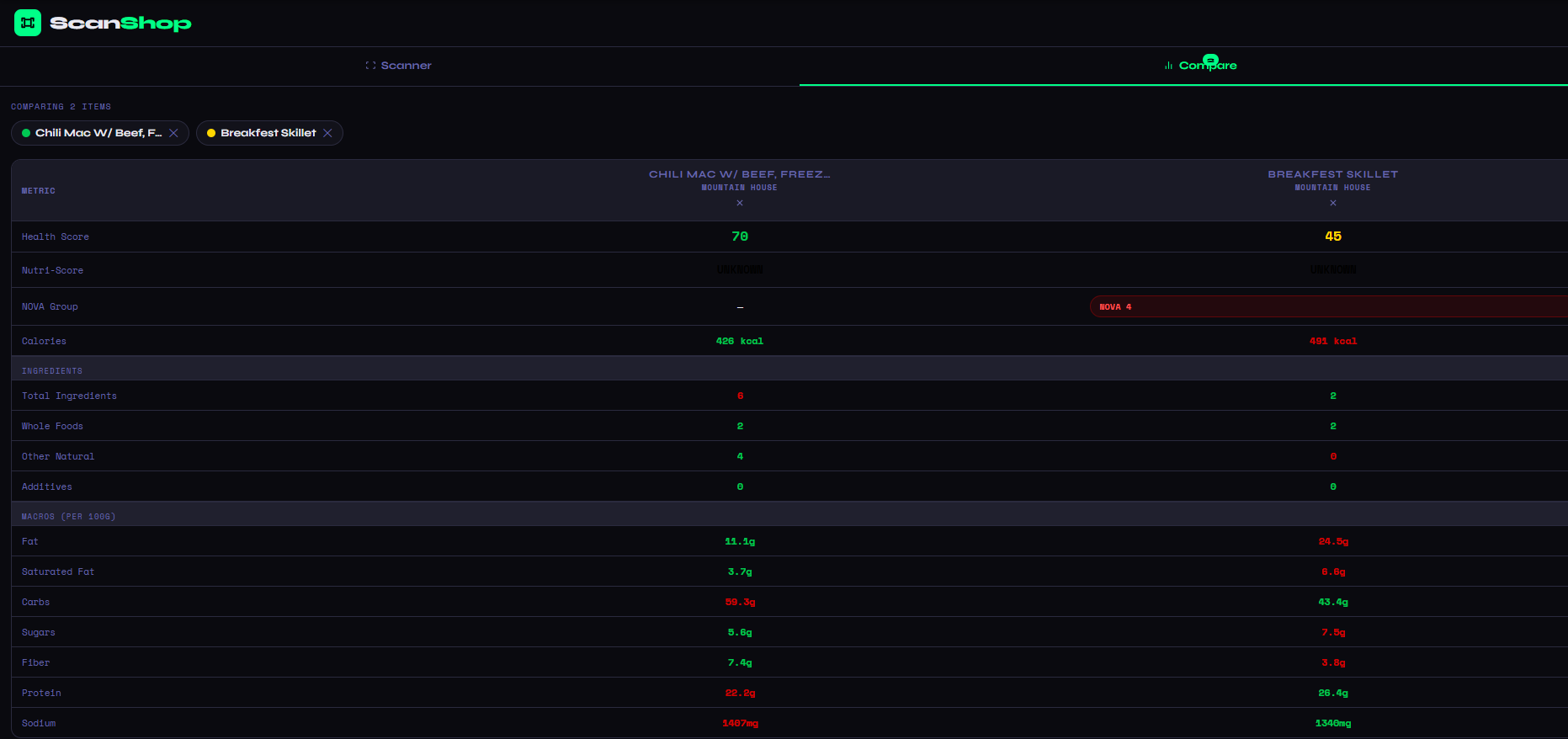Click the green dot on Chili Mac chip
The image size is (1568, 739).
pyautogui.click(x=26, y=133)
